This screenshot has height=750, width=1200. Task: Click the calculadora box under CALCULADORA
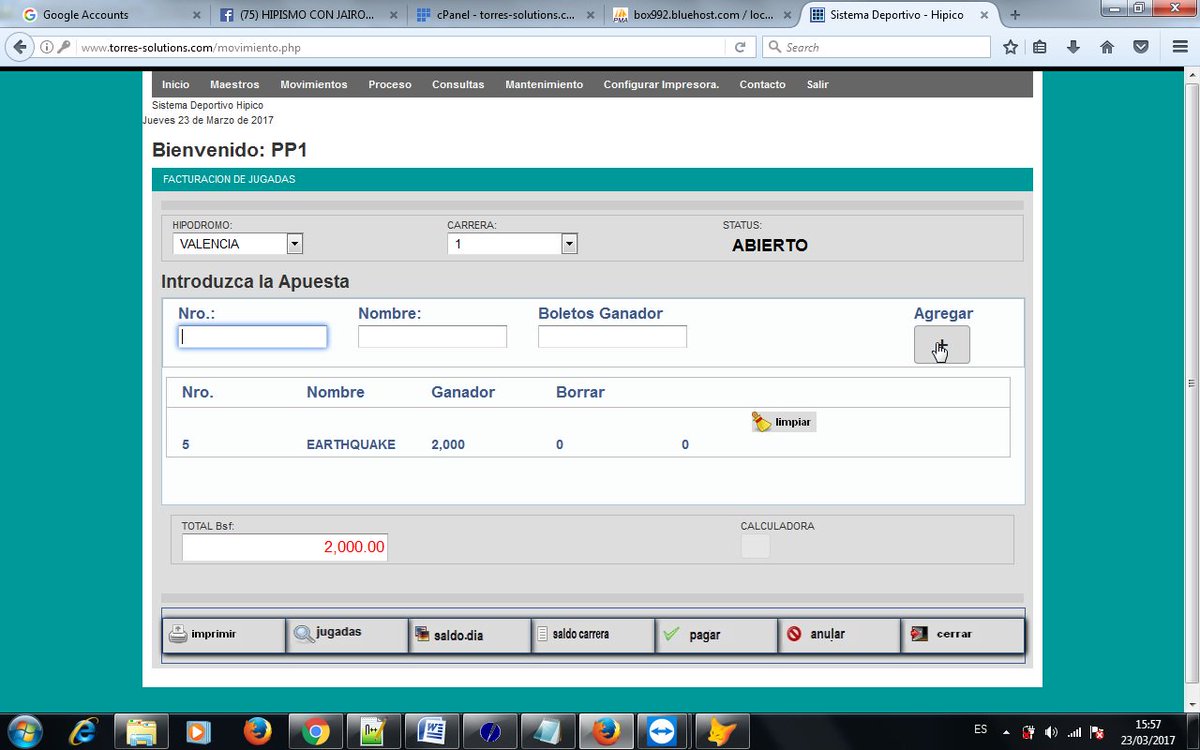[x=755, y=546]
